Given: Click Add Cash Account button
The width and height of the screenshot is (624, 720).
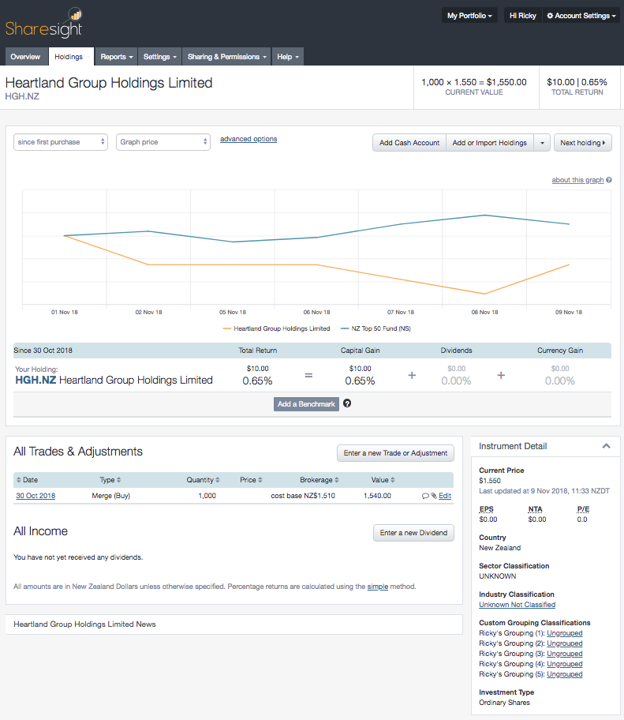Looking at the screenshot, I should click(409, 143).
